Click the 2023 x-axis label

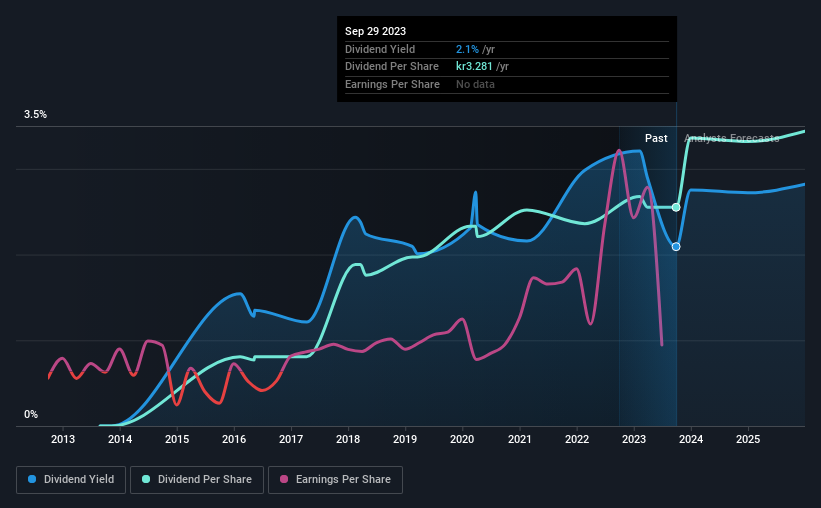(634, 439)
